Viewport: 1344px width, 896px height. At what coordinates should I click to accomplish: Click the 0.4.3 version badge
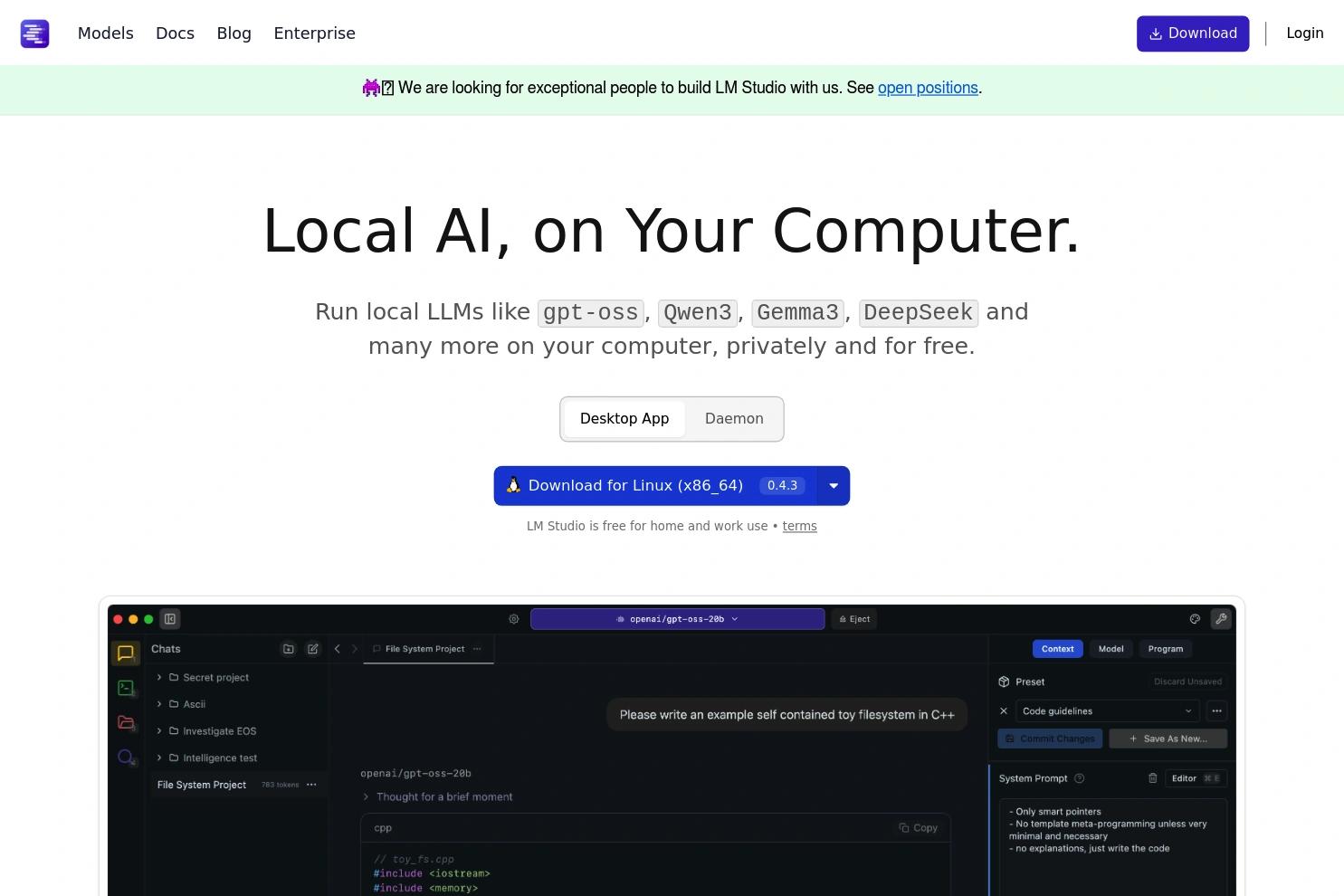pyautogui.click(x=782, y=486)
